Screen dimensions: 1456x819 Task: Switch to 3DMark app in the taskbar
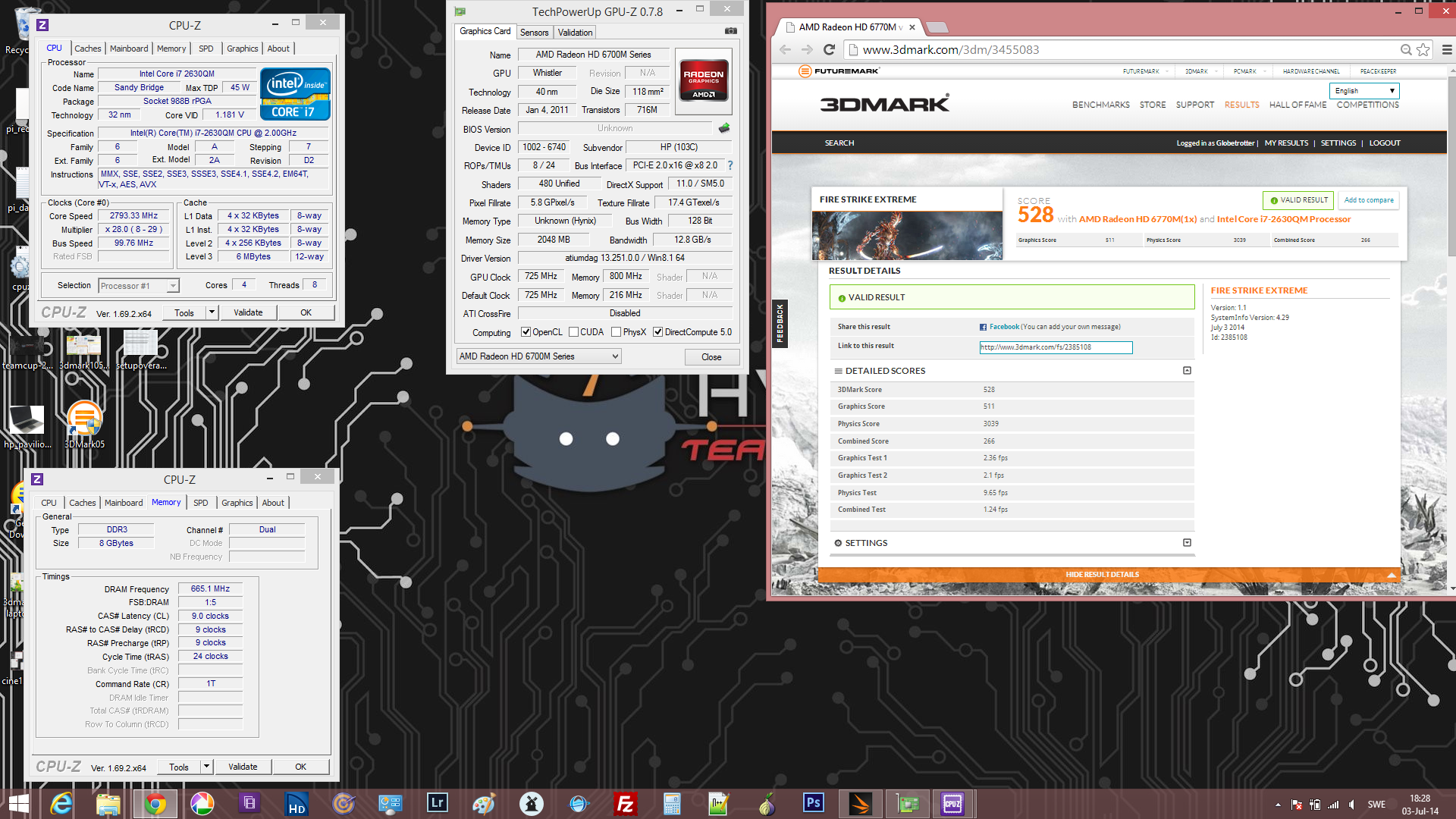point(860,804)
